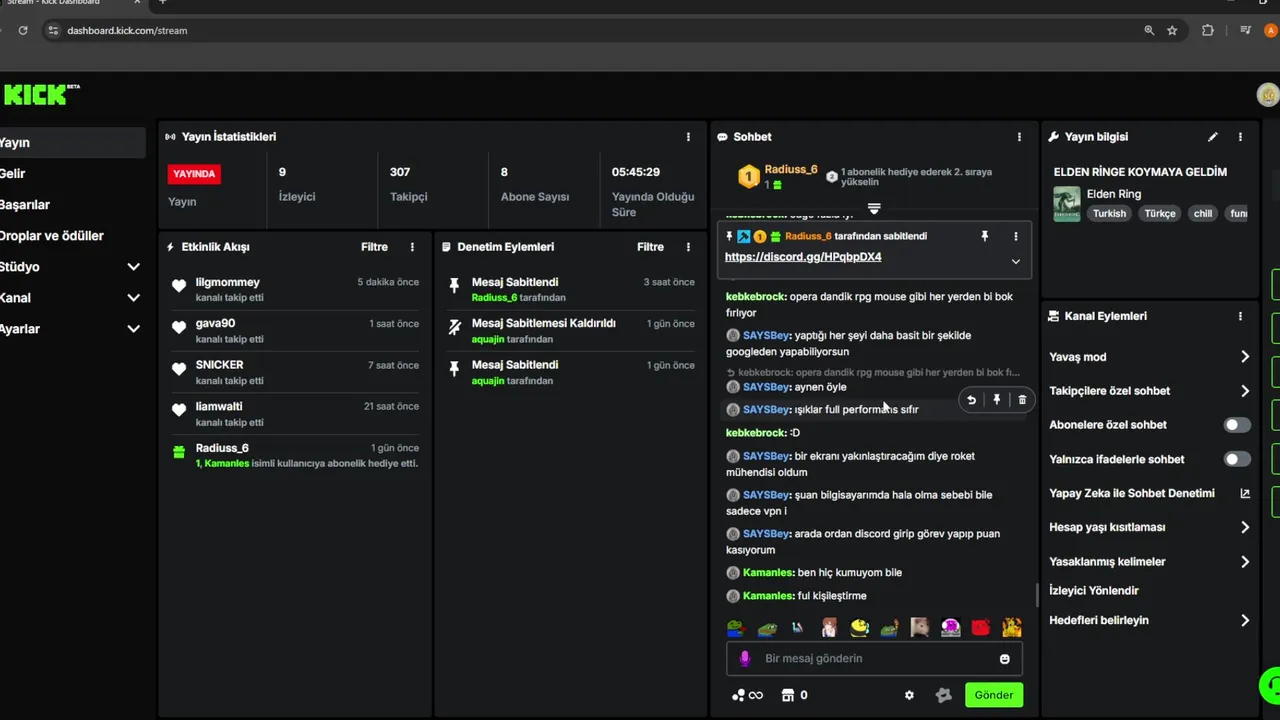Expand the Ayarlar sidebar section
Screen dimensions: 1280x720
coord(133,329)
